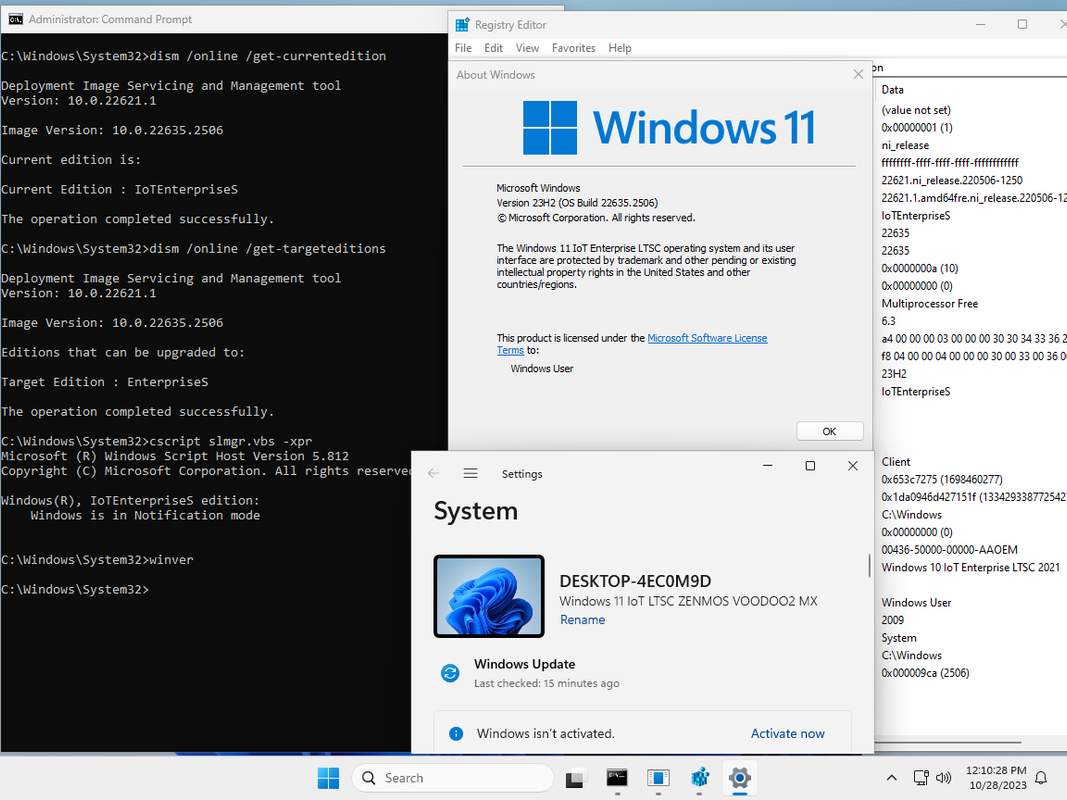Click the 'Target Edition : EnterpriseS' line
The width and height of the screenshot is (1067, 800).
pos(105,382)
